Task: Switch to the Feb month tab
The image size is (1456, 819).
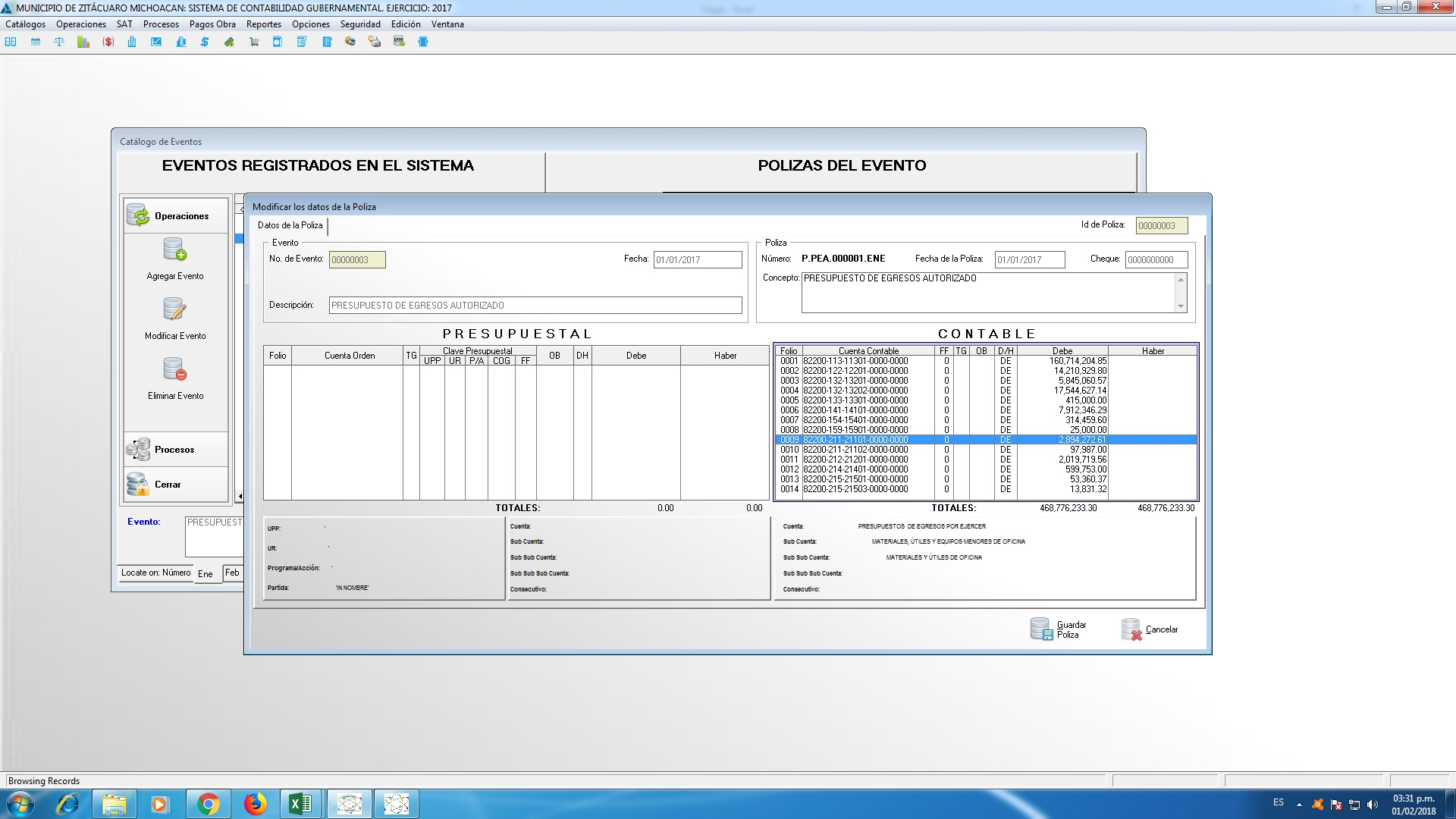Action: [x=232, y=573]
